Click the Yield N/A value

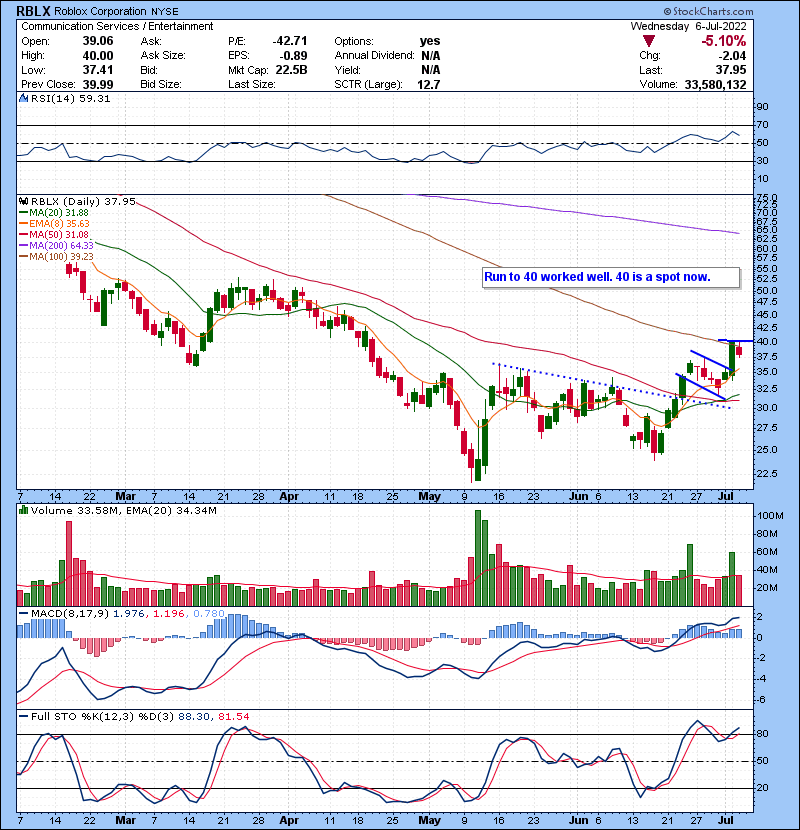pyautogui.click(x=431, y=70)
